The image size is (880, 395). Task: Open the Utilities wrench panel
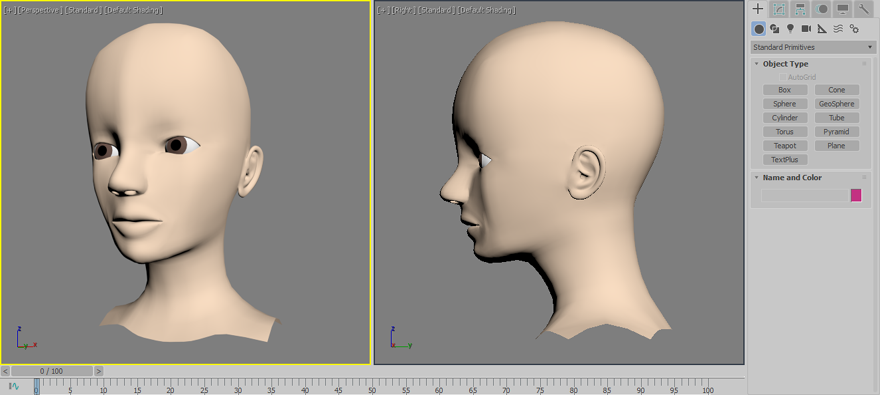[x=864, y=9]
